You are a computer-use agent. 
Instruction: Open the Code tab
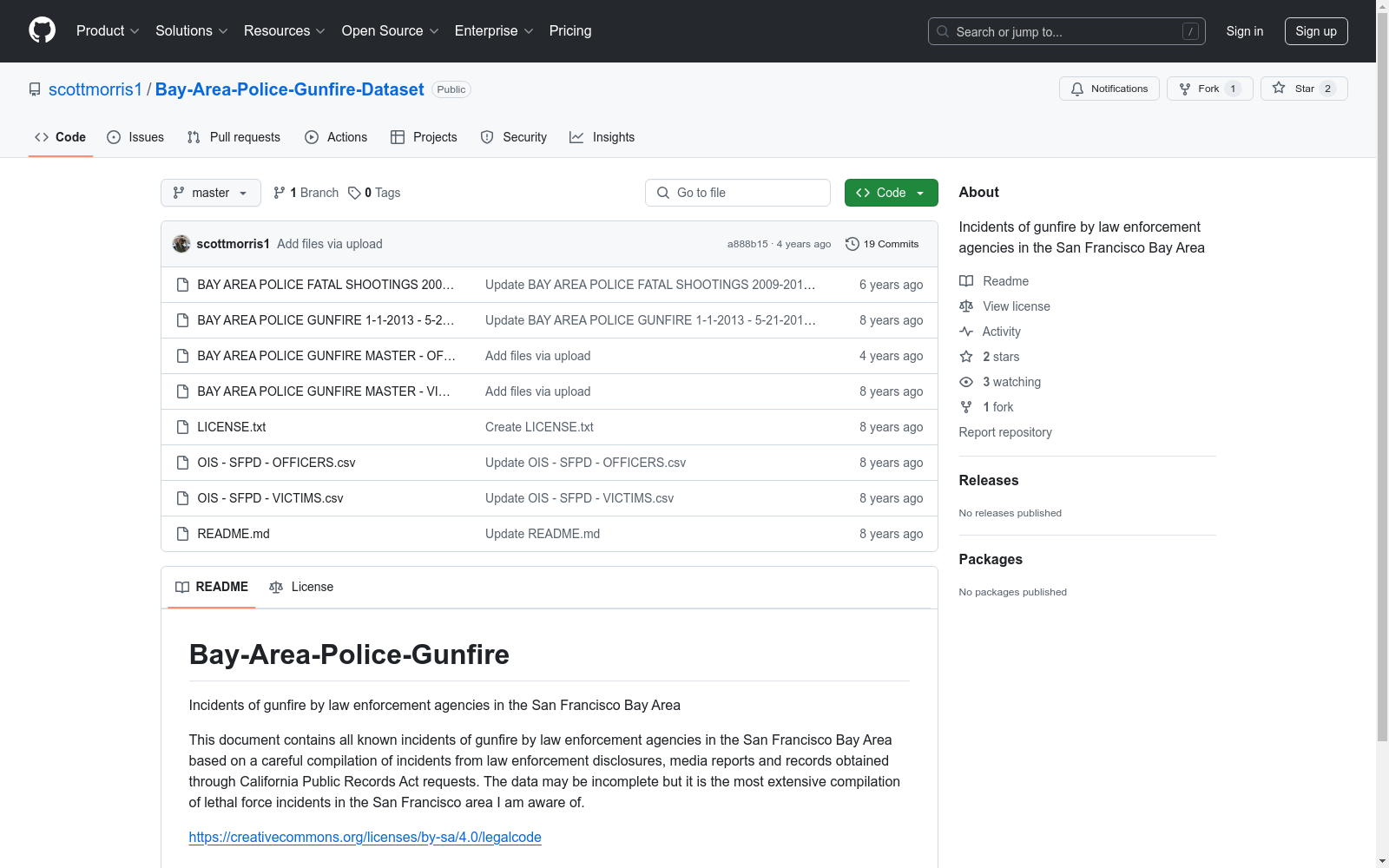tap(61, 137)
